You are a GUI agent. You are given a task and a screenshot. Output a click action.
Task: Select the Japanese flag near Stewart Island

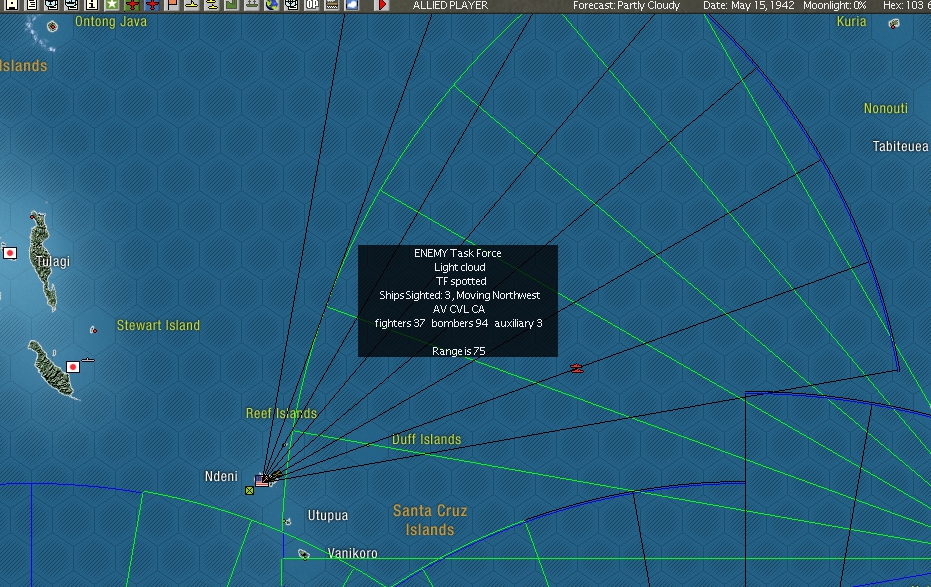click(72, 367)
